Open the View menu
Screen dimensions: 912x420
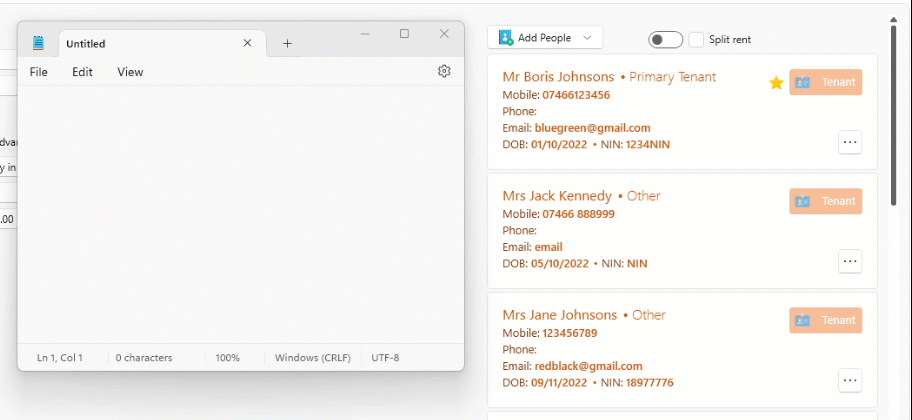pos(130,72)
